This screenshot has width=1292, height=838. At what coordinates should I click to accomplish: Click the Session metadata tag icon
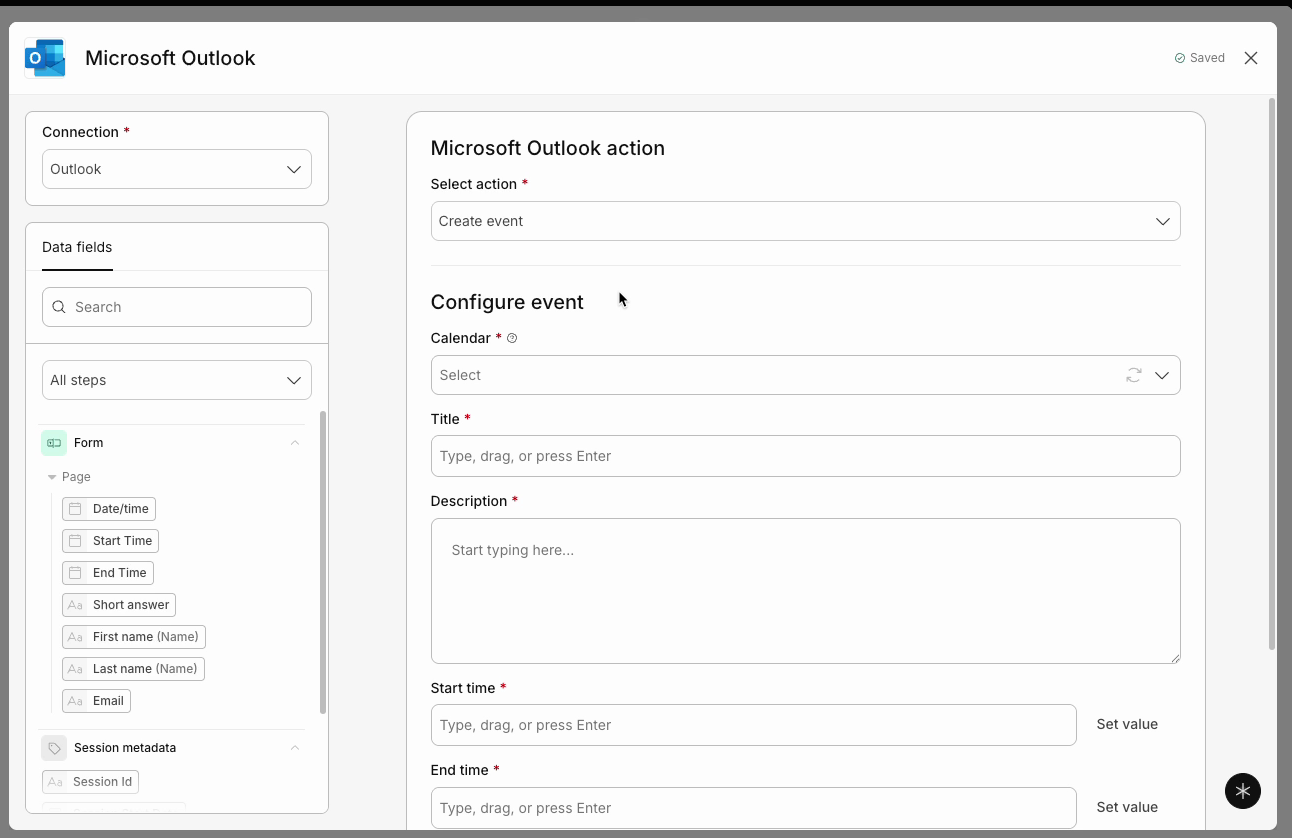coord(54,748)
